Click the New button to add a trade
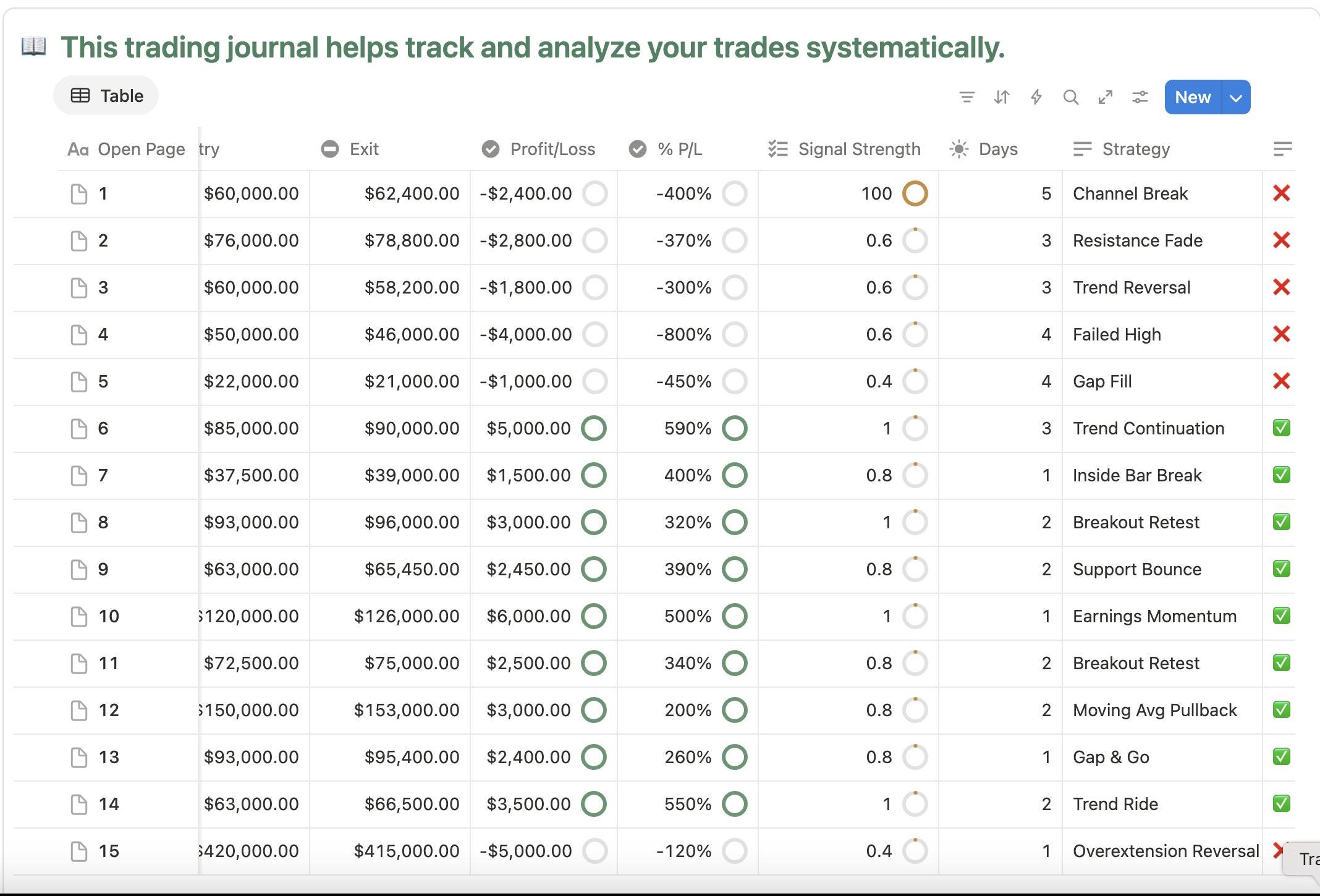Screen dimensions: 1320x896 pos(1192,97)
